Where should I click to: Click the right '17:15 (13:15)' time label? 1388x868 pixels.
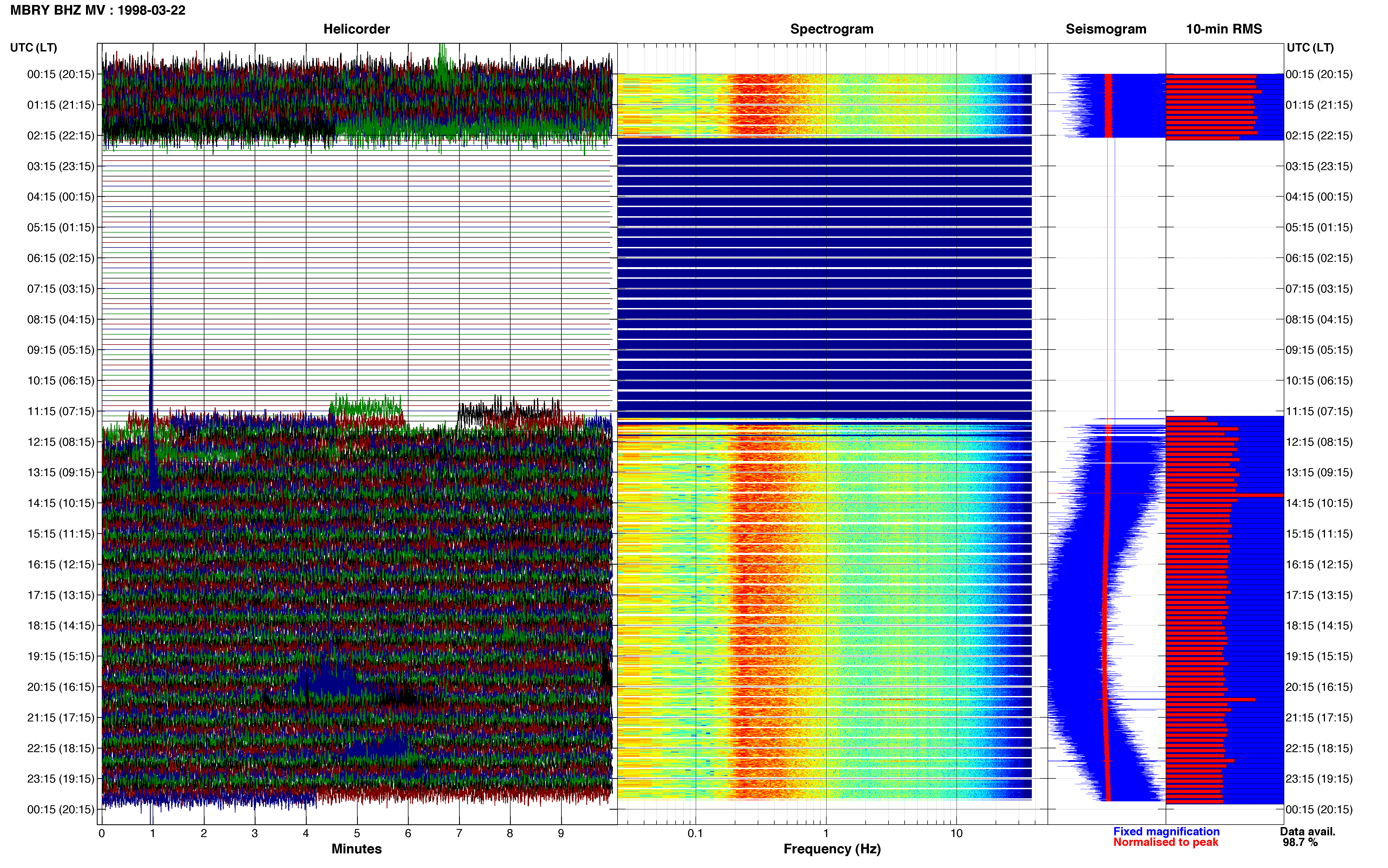click(1319, 595)
